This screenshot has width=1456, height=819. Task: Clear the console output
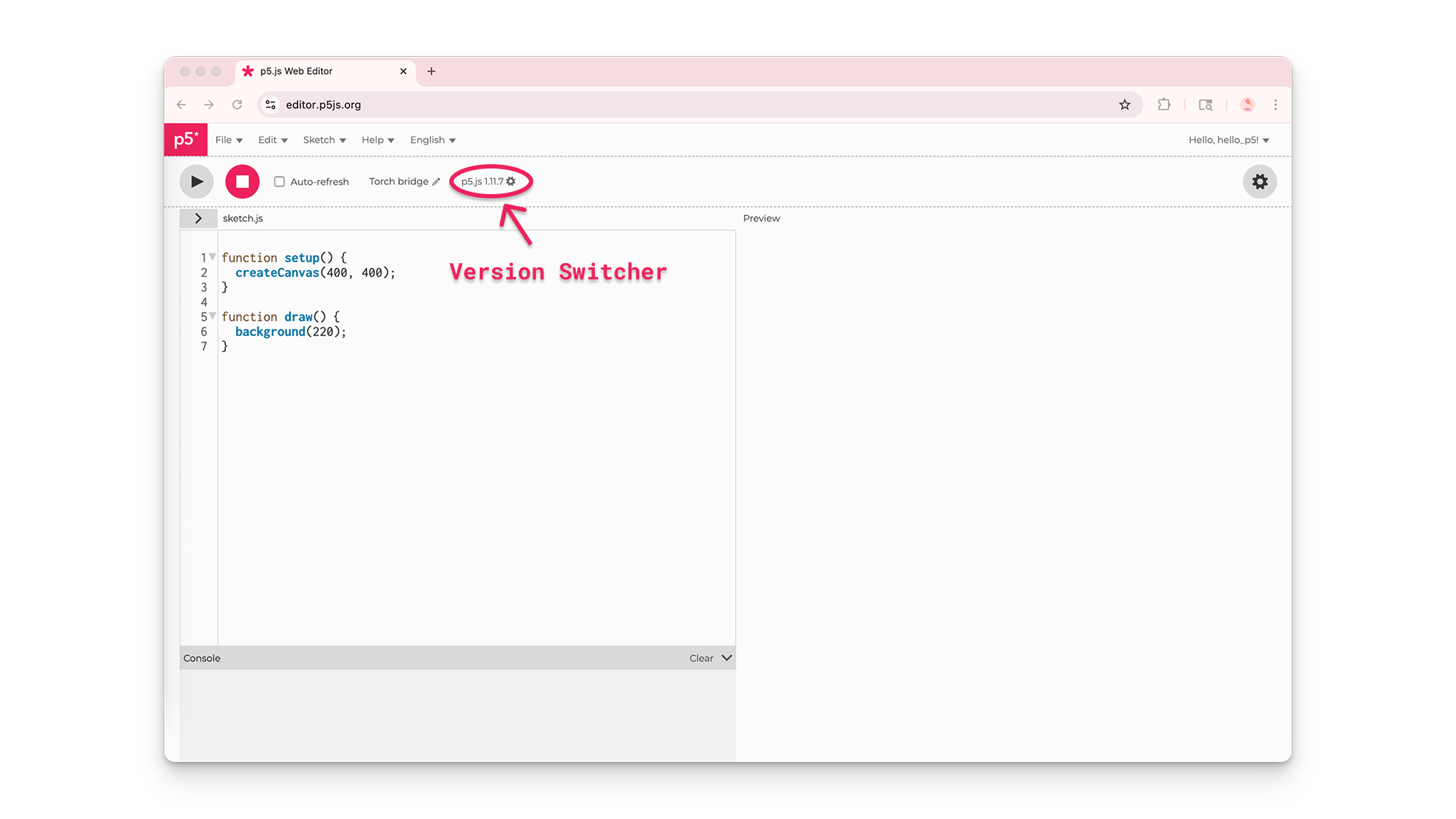[701, 658]
